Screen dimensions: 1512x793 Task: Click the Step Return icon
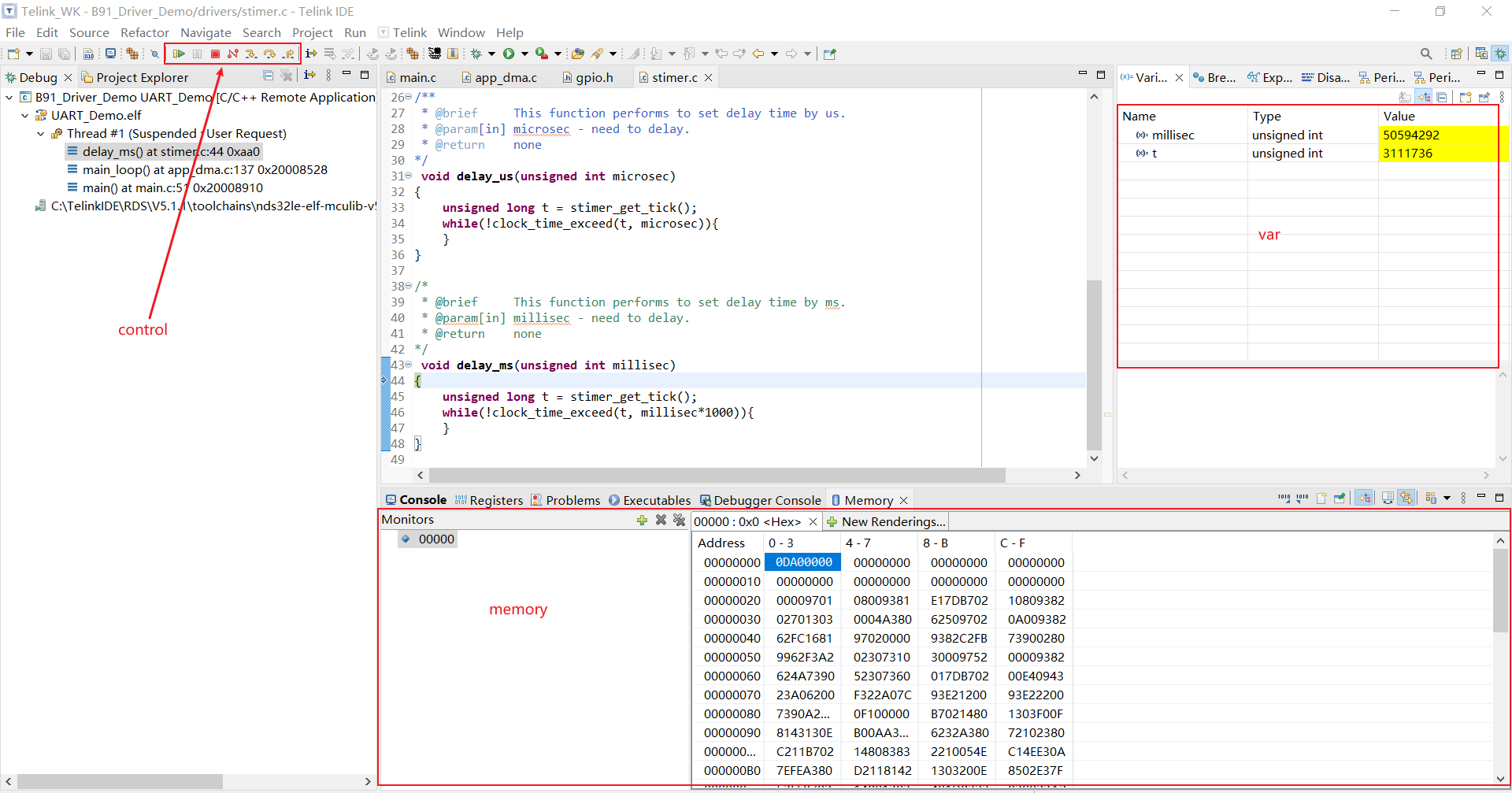coord(289,54)
